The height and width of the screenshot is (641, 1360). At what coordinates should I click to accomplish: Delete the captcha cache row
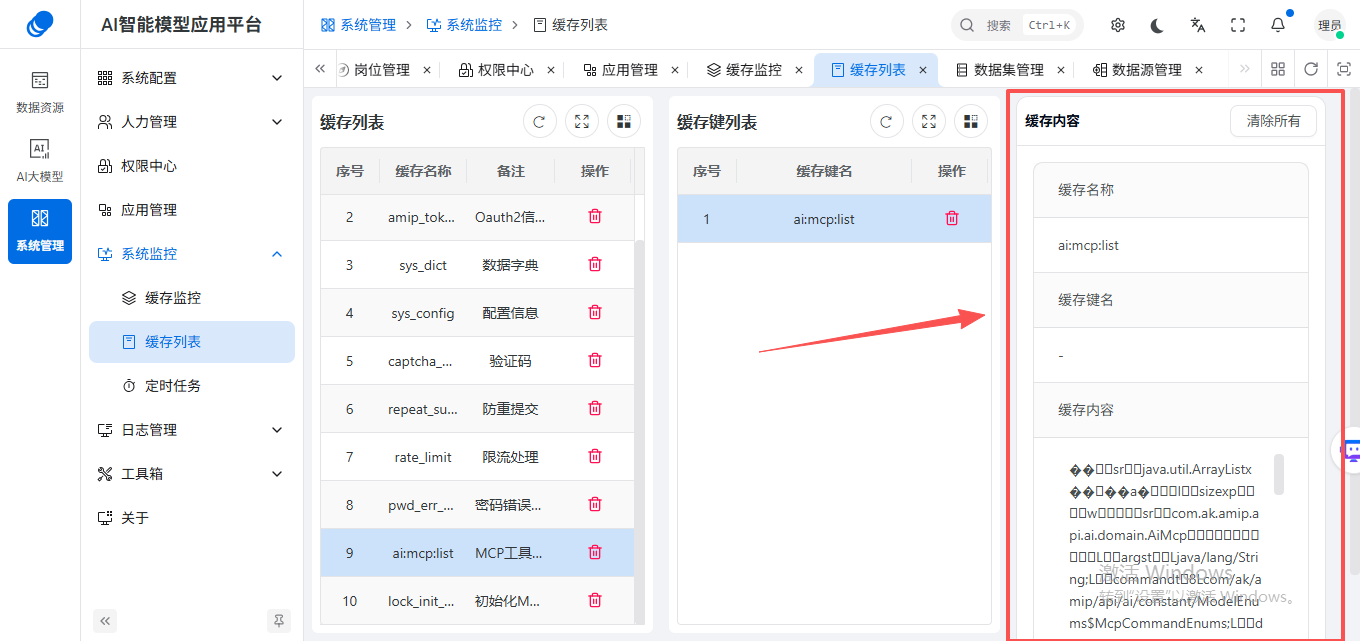[595, 360]
